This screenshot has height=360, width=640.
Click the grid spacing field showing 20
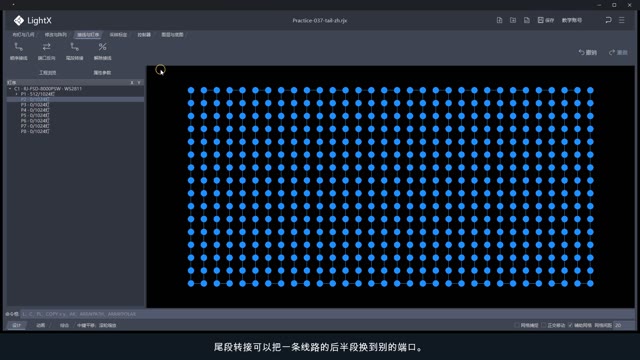click(624, 325)
